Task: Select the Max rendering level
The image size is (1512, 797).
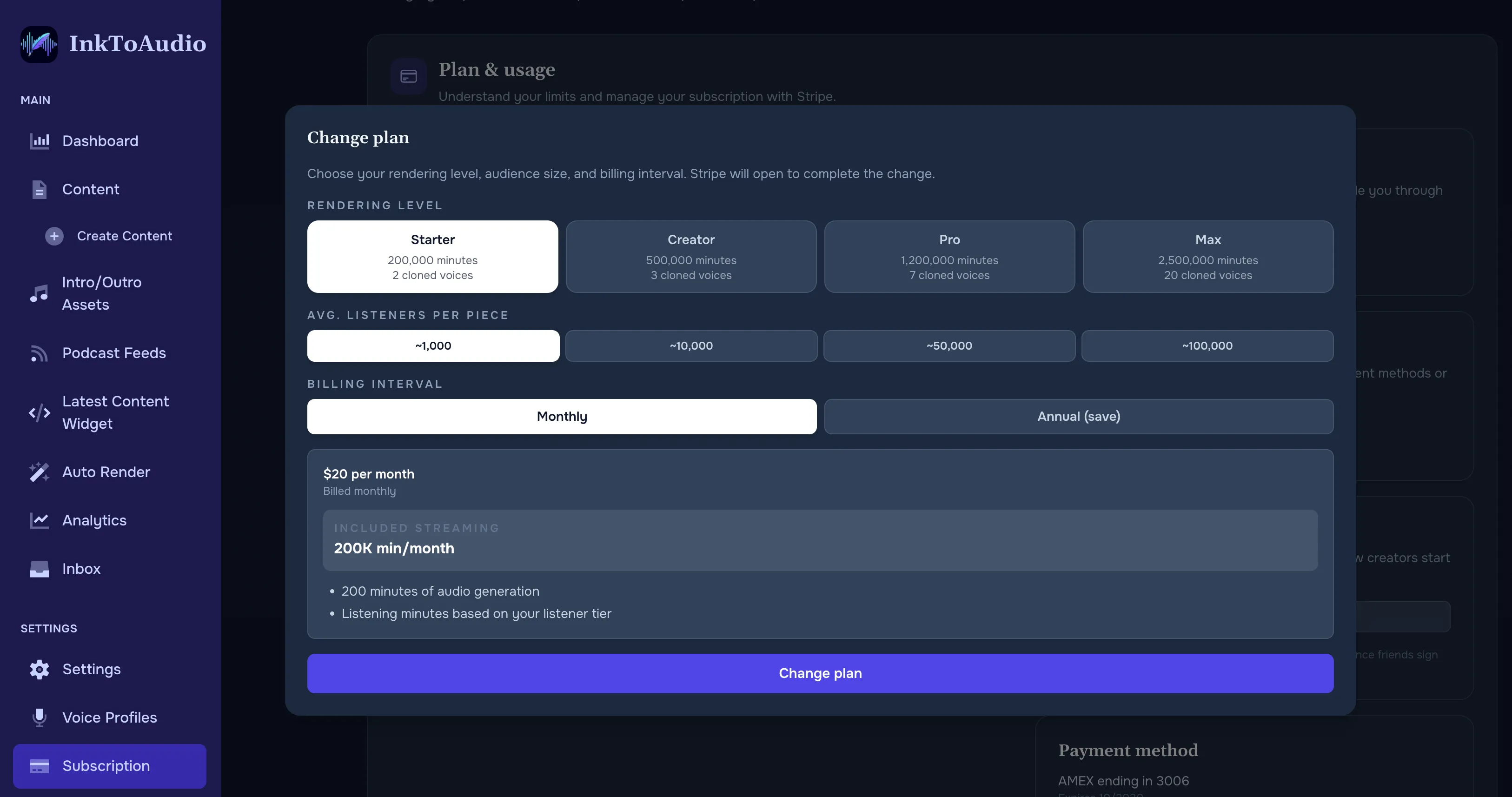Action: (1208, 257)
